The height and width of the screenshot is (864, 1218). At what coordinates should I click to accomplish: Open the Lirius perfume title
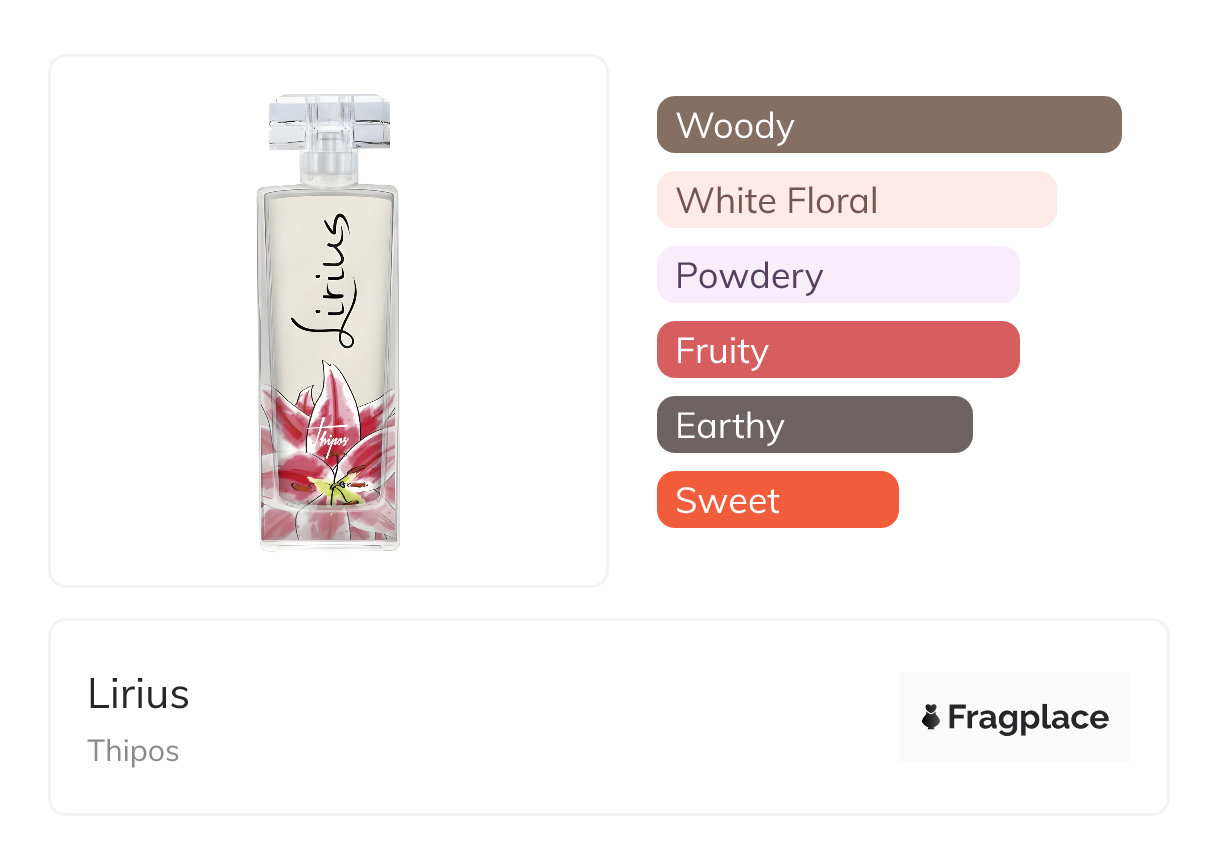click(138, 694)
